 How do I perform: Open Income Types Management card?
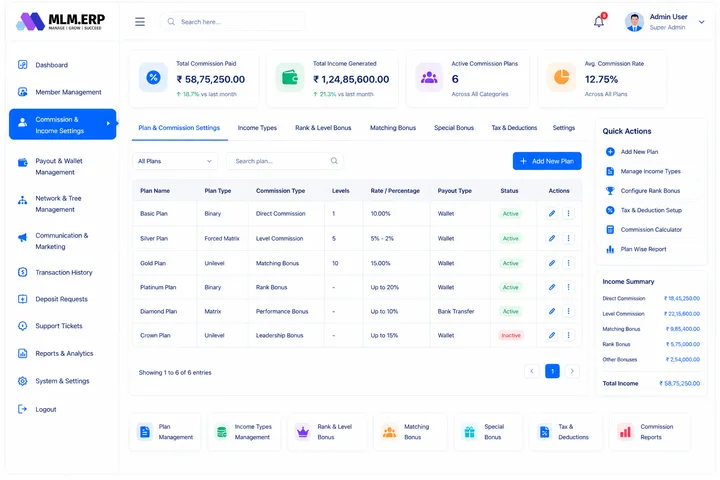(244, 432)
